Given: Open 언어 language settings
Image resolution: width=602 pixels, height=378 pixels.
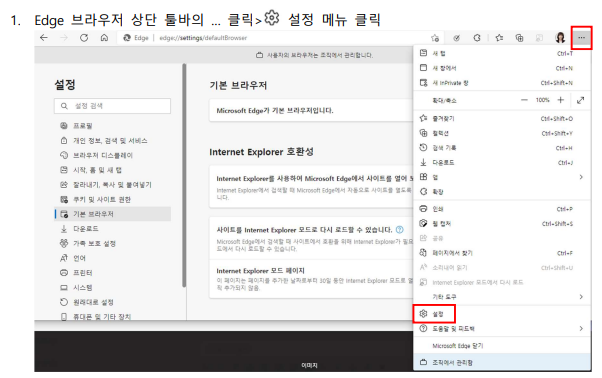Looking at the screenshot, I should pos(112,258).
